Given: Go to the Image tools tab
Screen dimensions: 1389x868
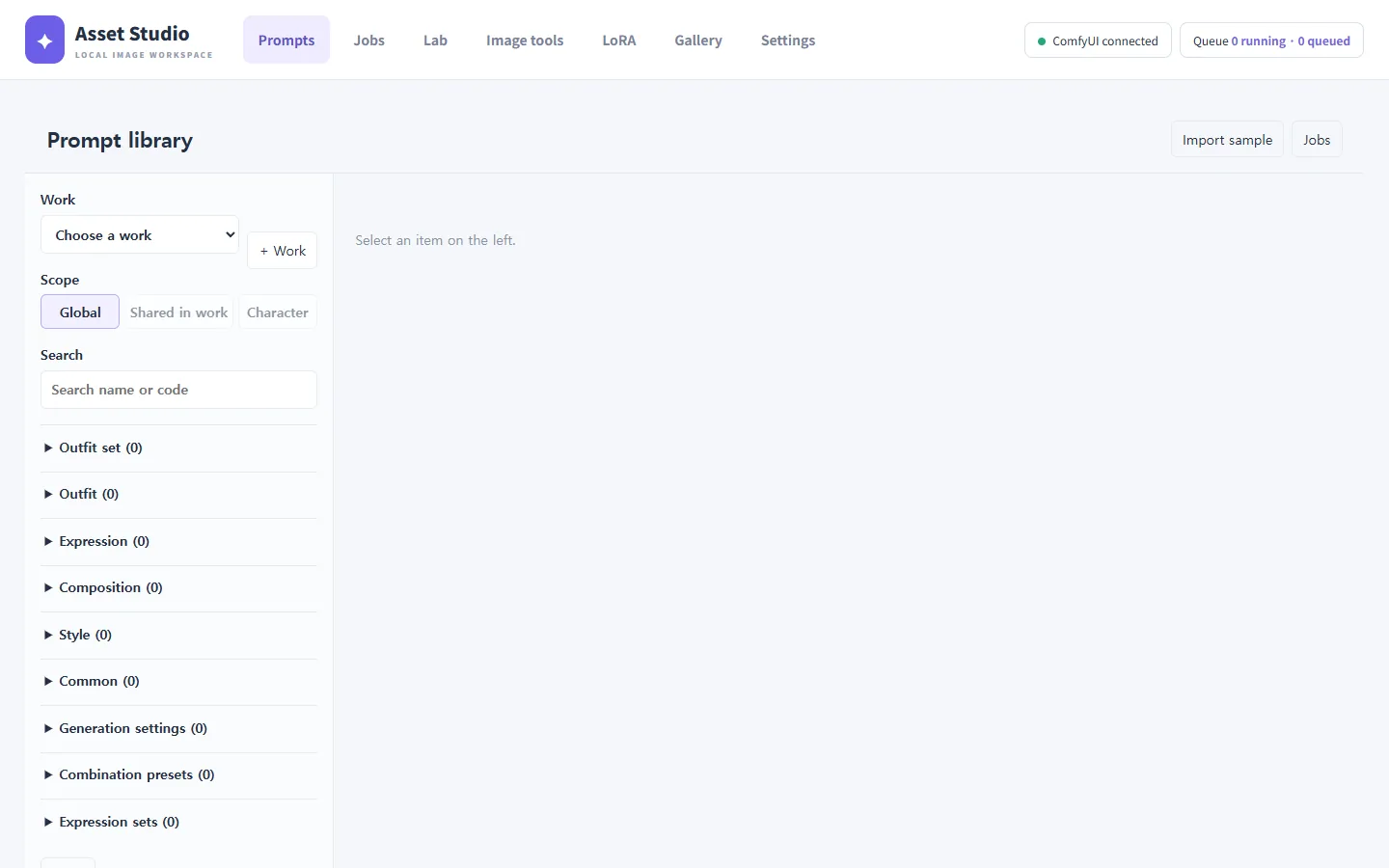Looking at the screenshot, I should (525, 40).
